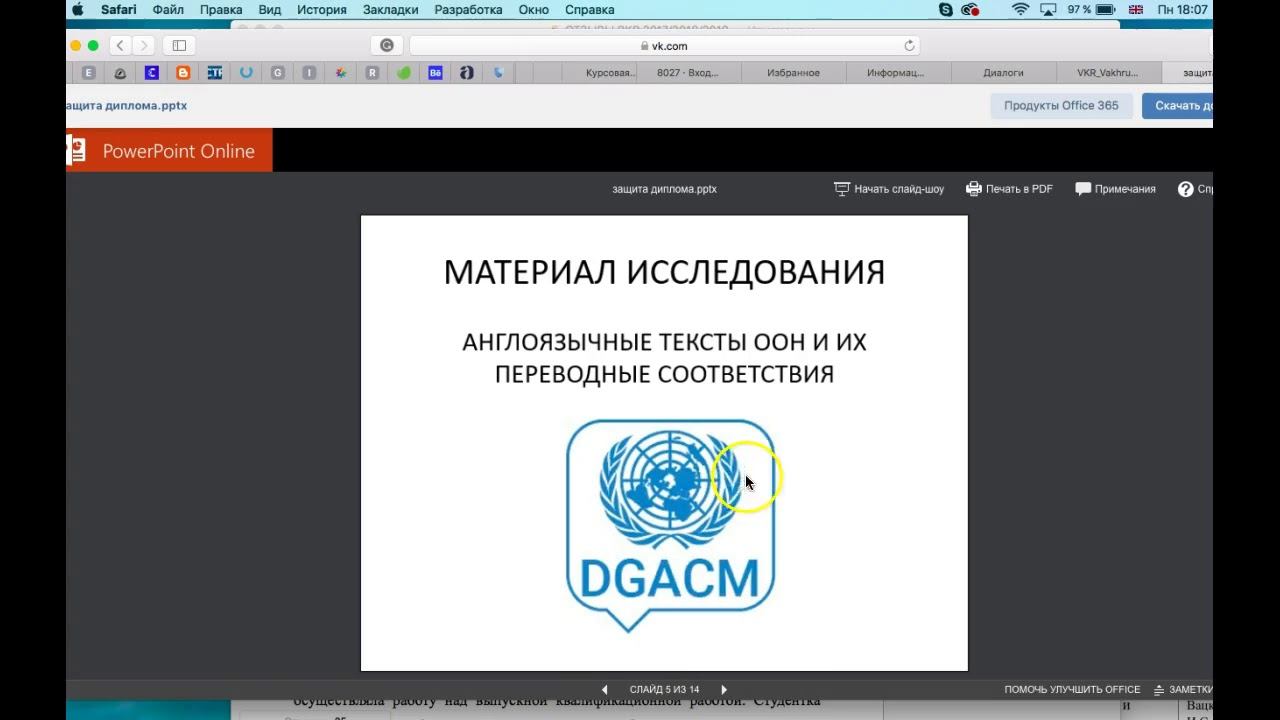Switch to the 8027 · Вход tab
Screen dimensions: 1280x720
(x=688, y=72)
